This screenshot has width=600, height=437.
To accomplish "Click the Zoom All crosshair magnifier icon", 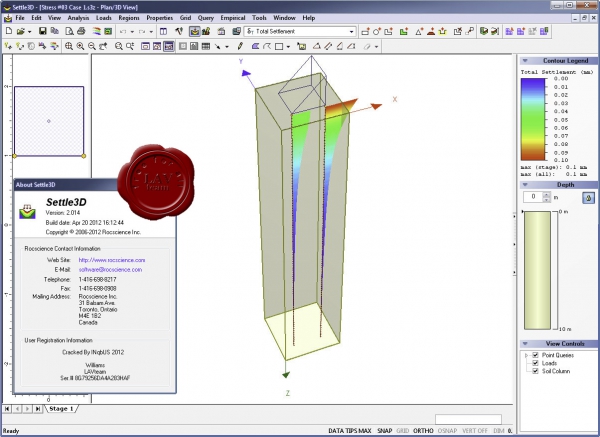I will point(69,46).
